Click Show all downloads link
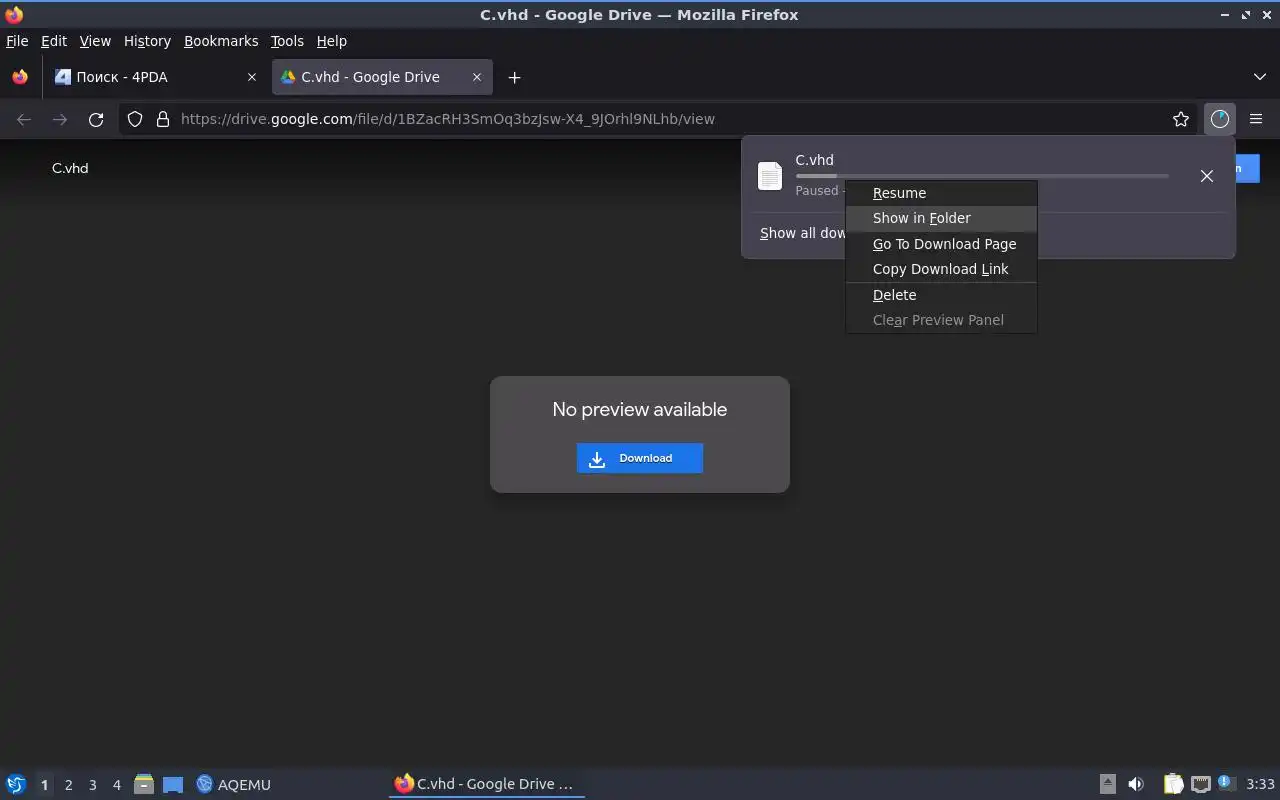 click(x=802, y=233)
